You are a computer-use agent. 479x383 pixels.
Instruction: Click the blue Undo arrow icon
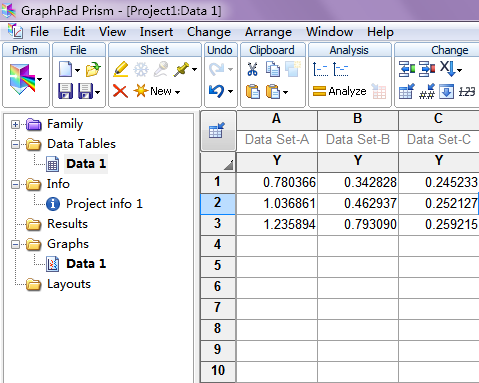click(217, 91)
